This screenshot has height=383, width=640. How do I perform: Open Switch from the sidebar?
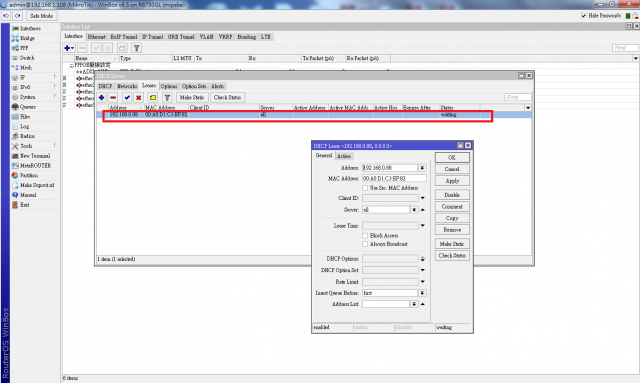[x=27, y=58]
